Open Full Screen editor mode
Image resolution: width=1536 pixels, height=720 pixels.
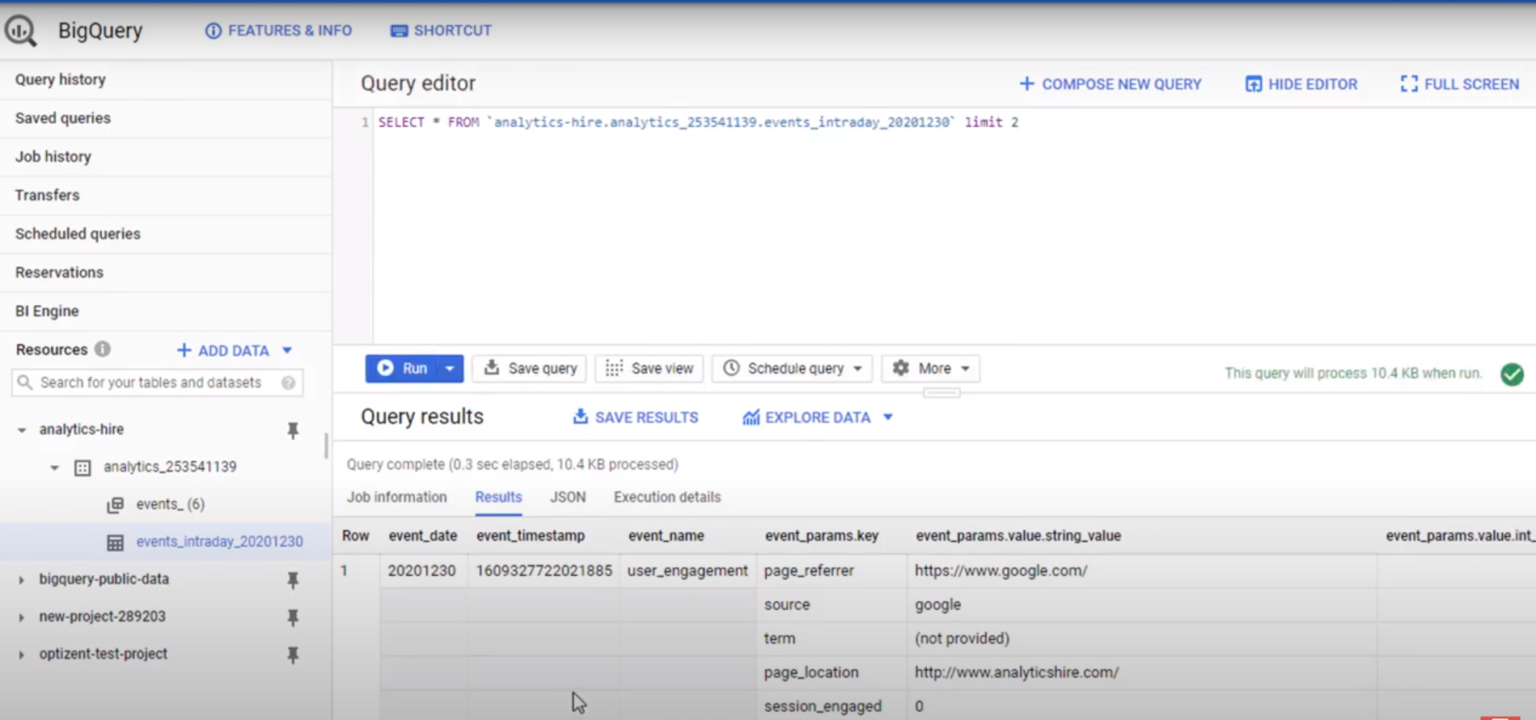[1459, 84]
